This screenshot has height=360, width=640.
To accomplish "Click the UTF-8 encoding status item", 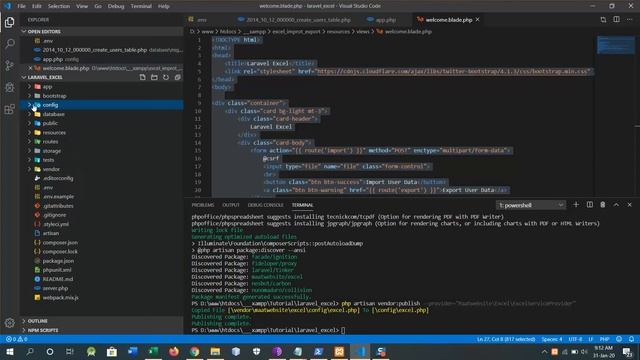I will pyautogui.click(x=576, y=339).
